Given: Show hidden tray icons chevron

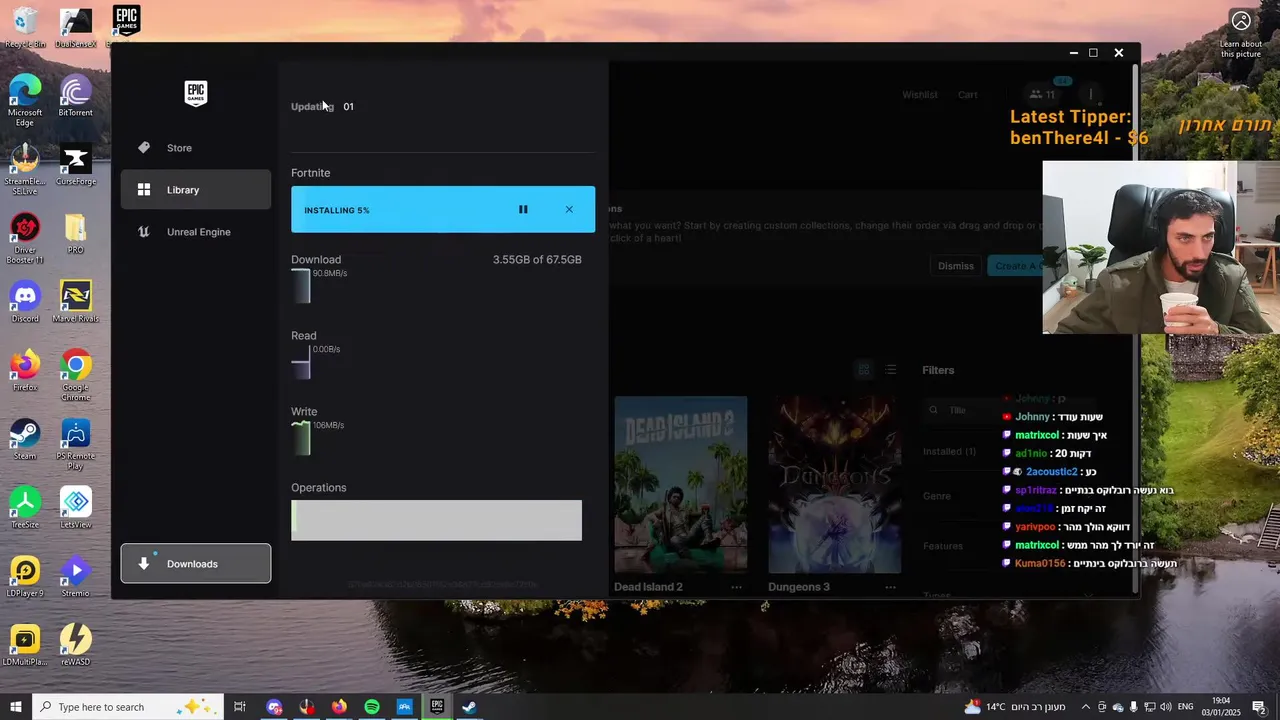Looking at the screenshot, I should coord(1086,707).
